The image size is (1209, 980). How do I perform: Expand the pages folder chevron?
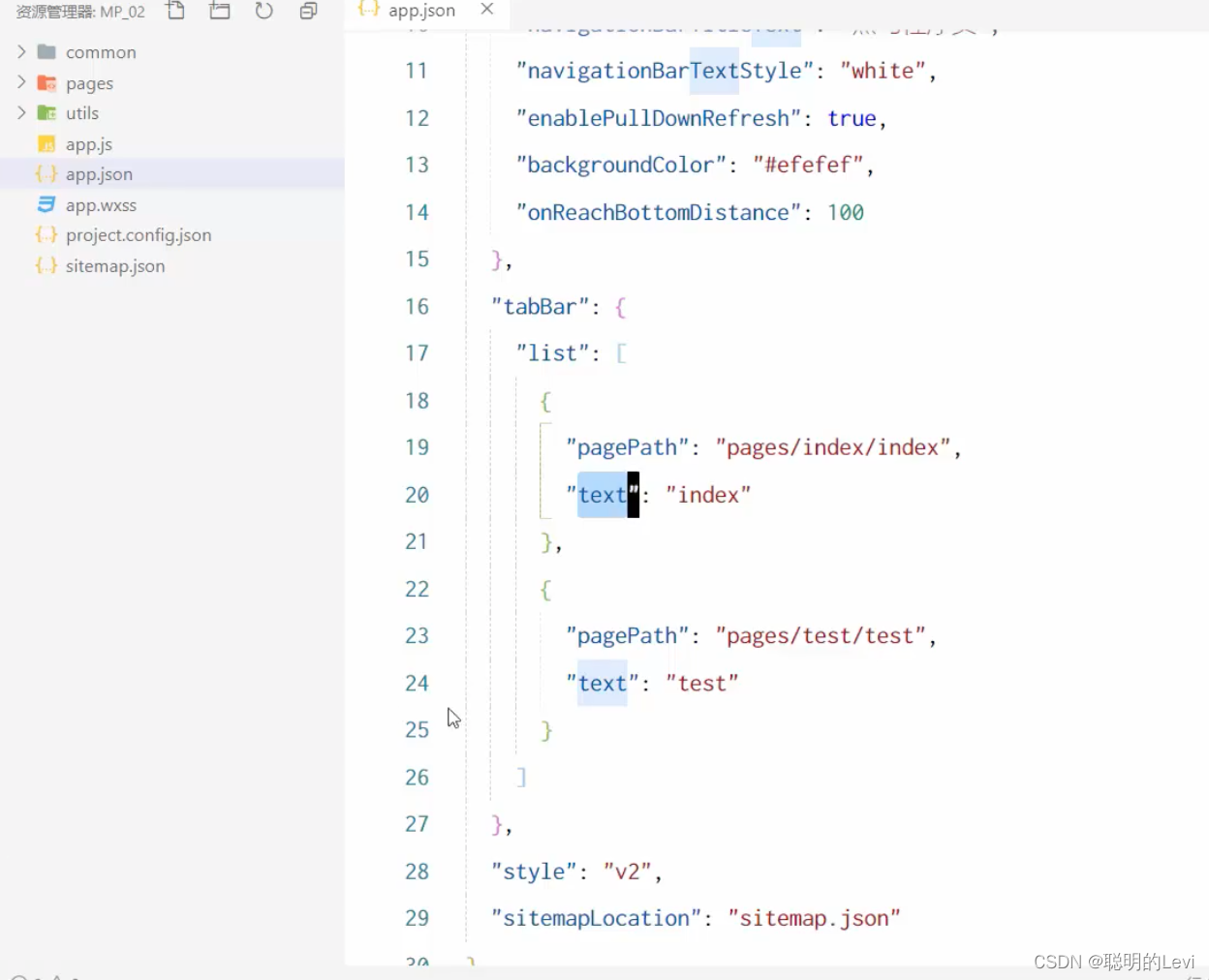pos(21,82)
